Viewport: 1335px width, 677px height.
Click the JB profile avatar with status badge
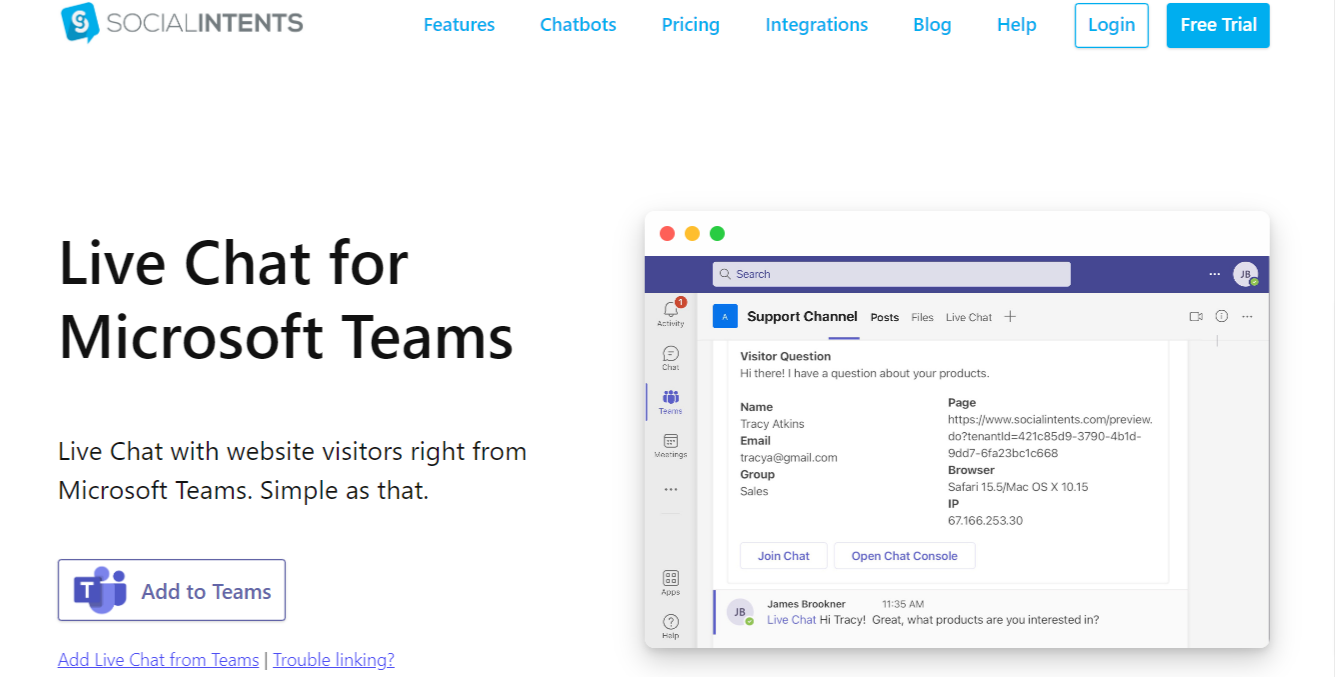click(x=1246, y=273)
